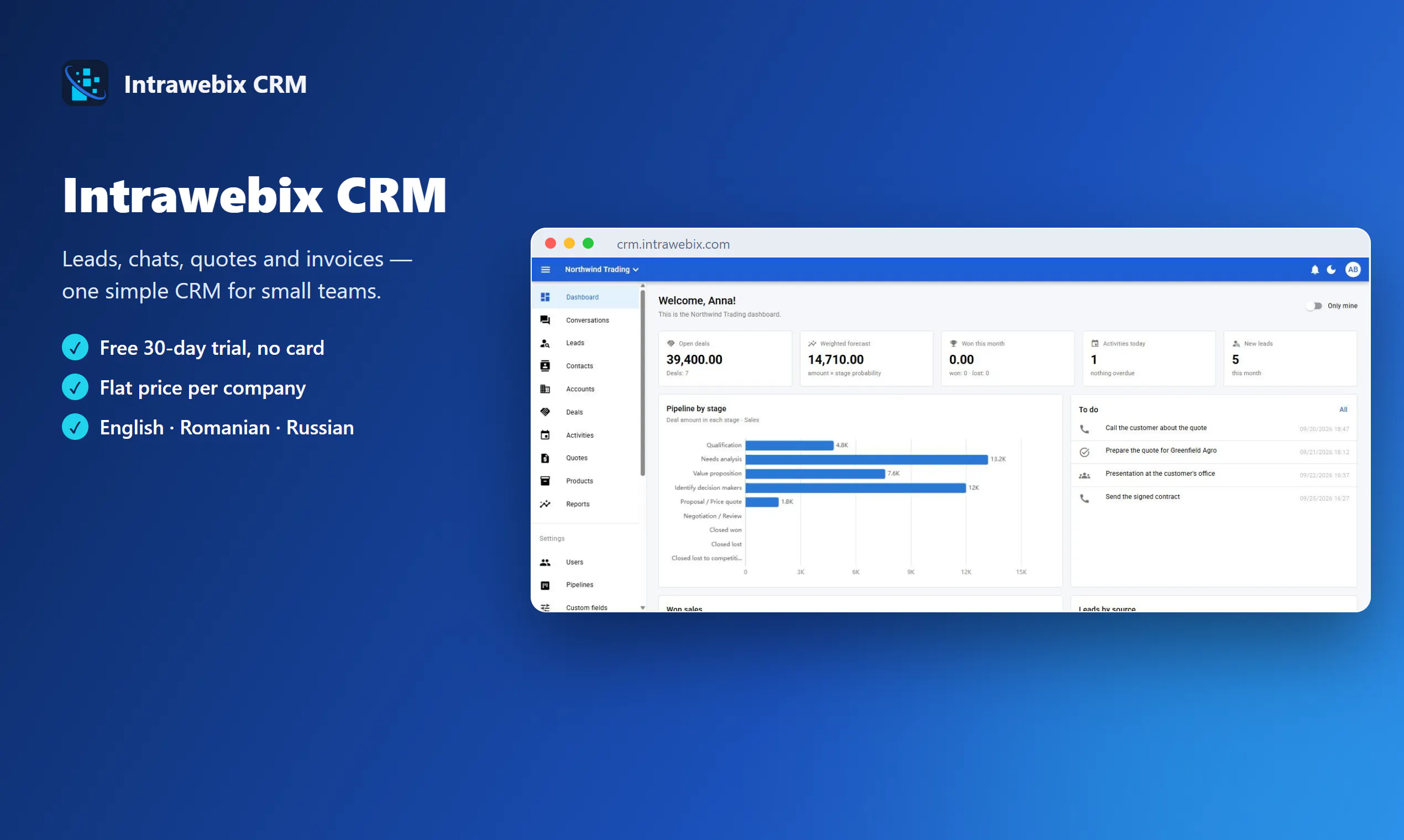This screenshot has width=1404, height=840.
Task: Click the Leads person-search icon
Action: pos(545,343)
